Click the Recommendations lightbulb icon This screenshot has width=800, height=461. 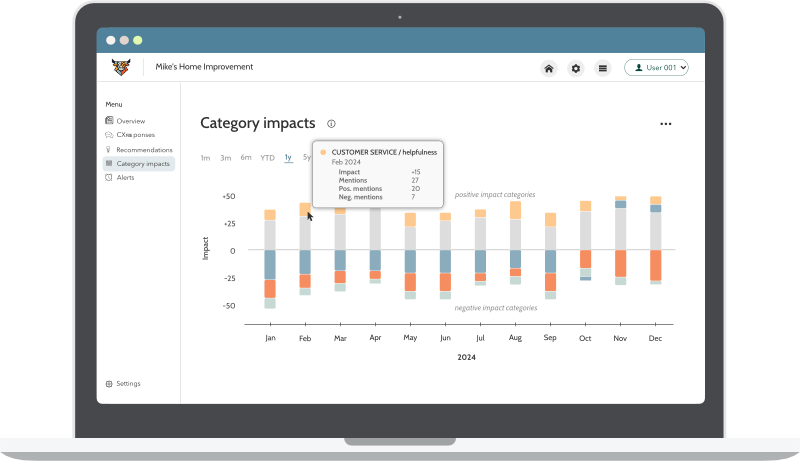tap(108, 149)
